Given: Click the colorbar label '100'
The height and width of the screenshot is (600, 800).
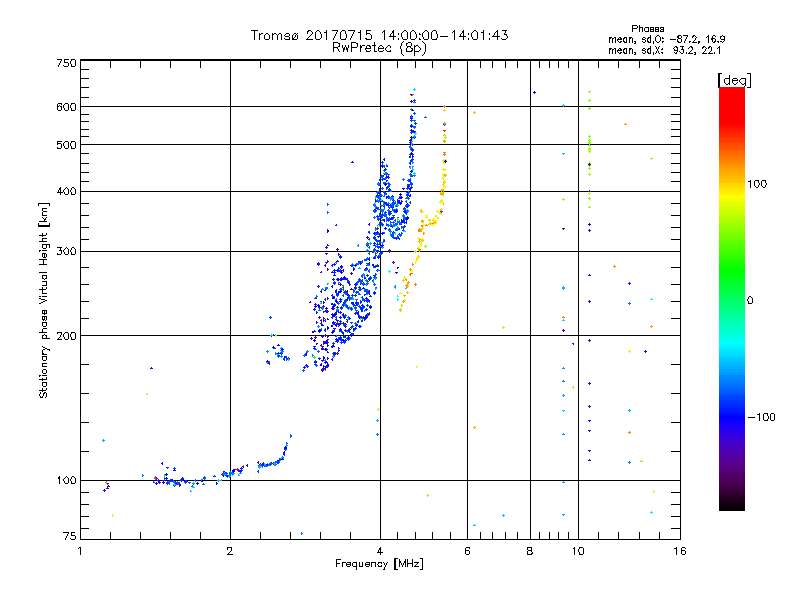Looking at the screenshot, I should click(757, 184).
